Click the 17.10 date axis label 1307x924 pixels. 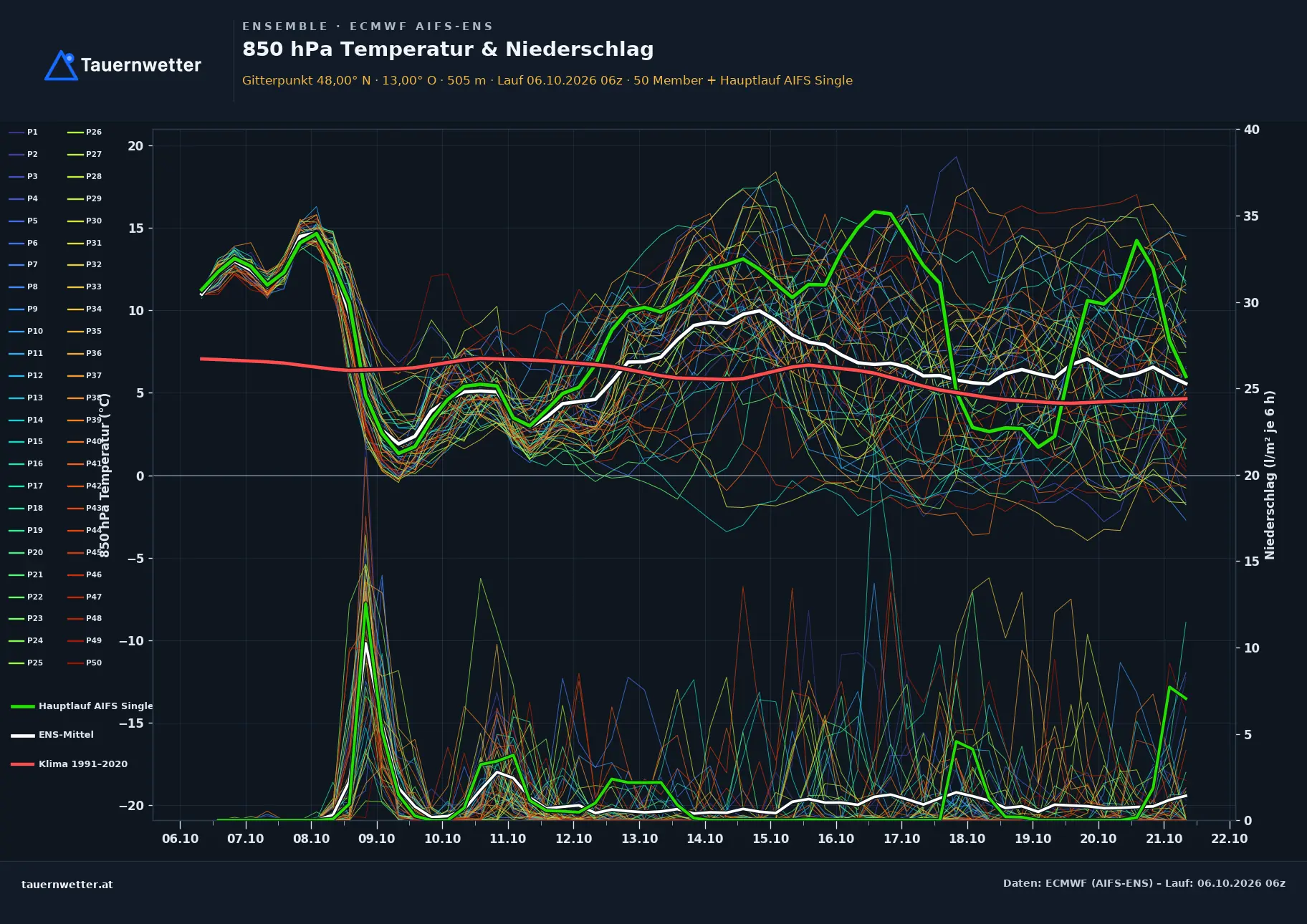pos(901,839)
